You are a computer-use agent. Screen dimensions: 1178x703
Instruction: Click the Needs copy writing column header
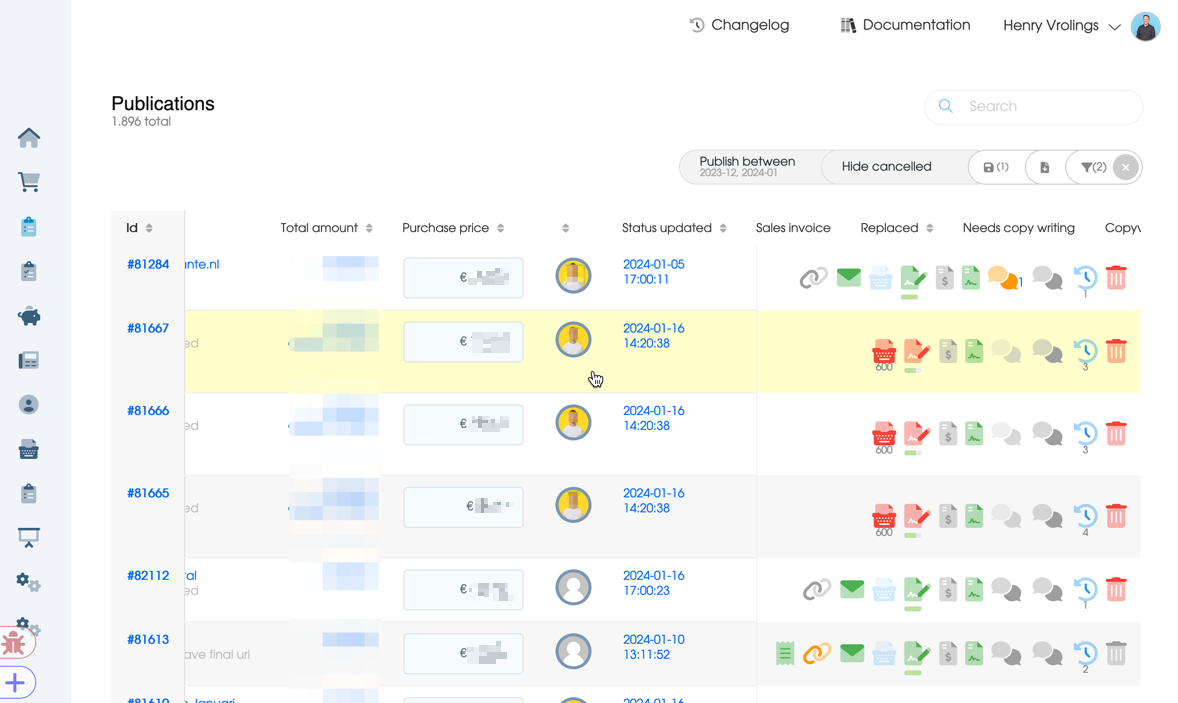coord(1018,228)
